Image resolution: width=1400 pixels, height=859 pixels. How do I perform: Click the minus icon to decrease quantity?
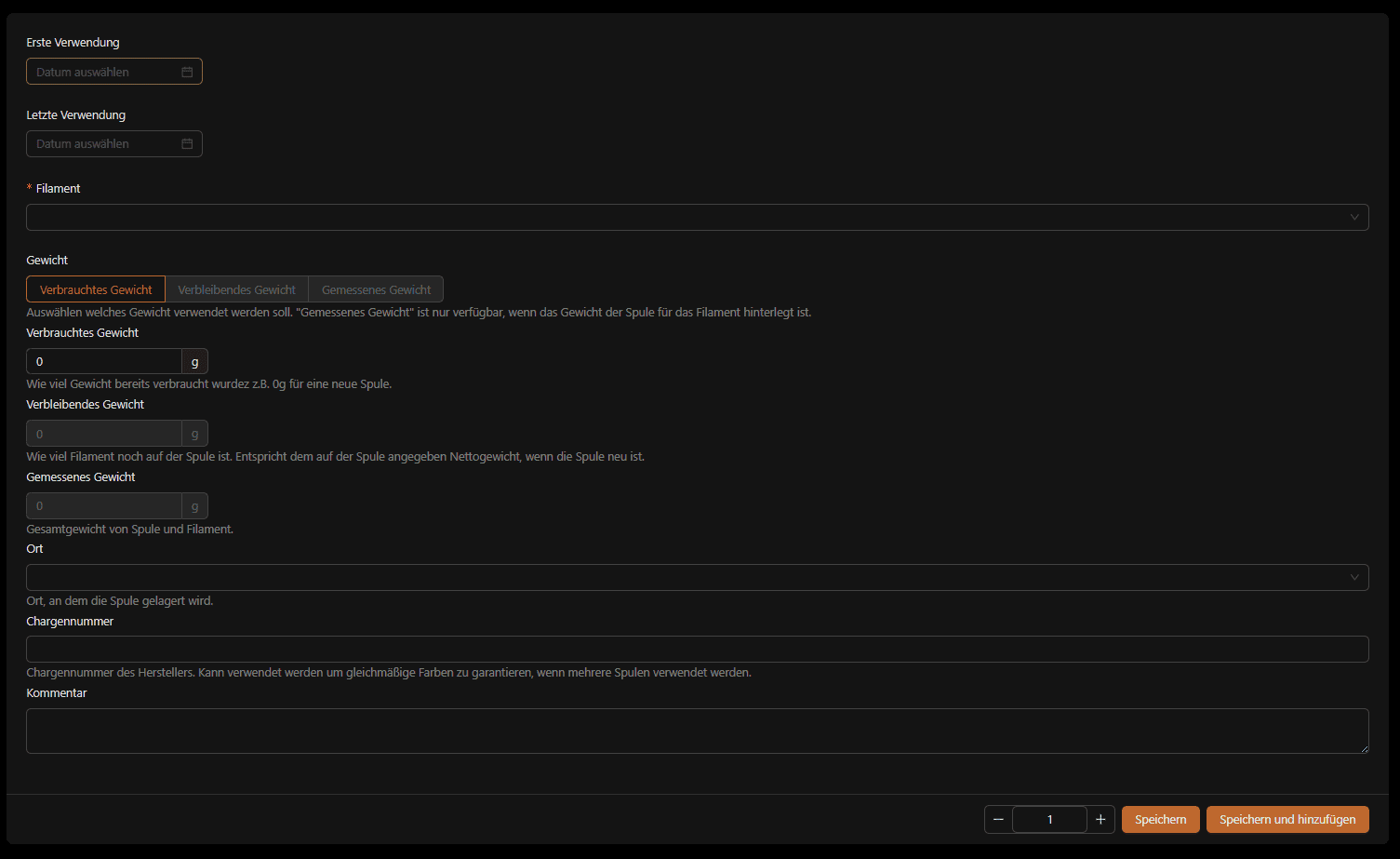(998, 819)
